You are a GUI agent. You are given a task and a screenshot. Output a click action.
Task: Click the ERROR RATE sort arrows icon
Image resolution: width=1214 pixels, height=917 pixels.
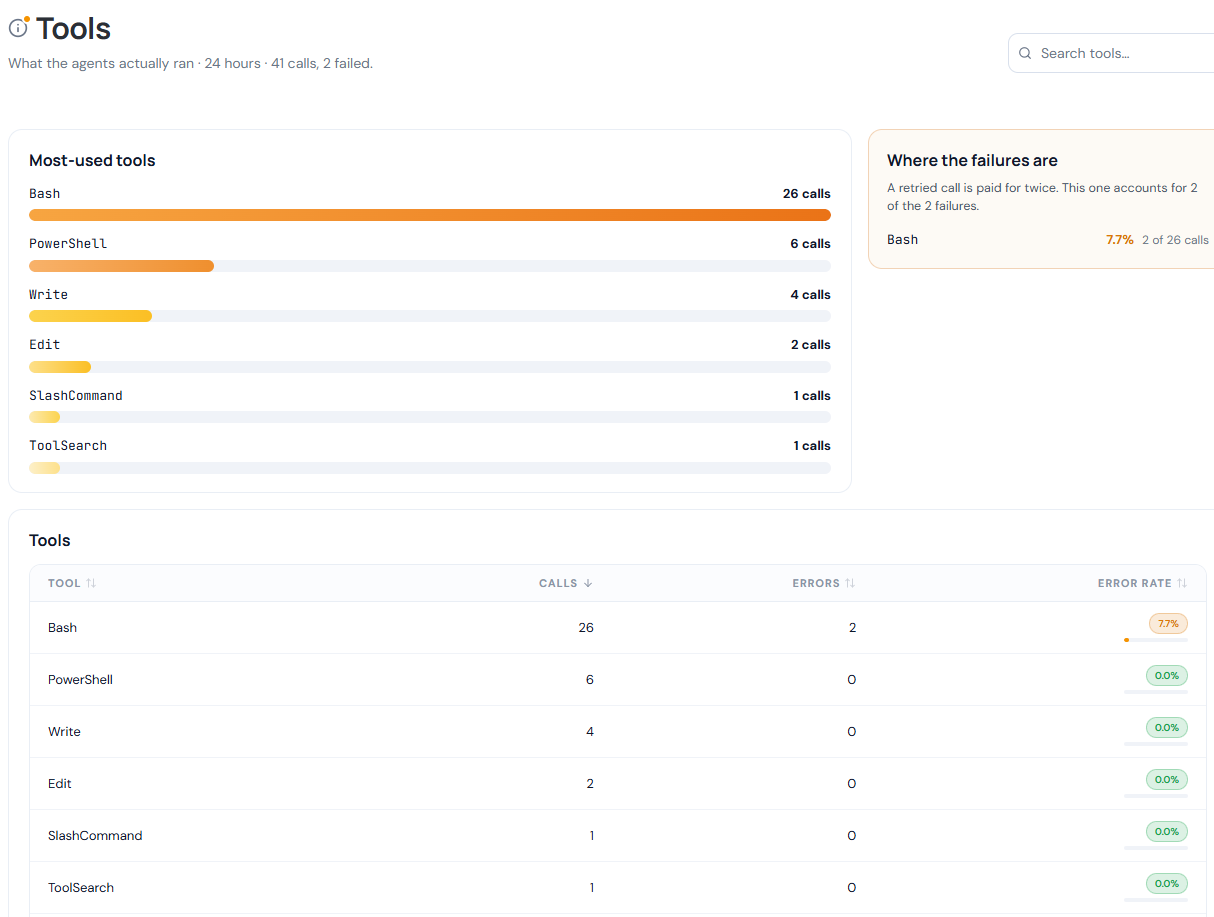tap(1182, 583)
